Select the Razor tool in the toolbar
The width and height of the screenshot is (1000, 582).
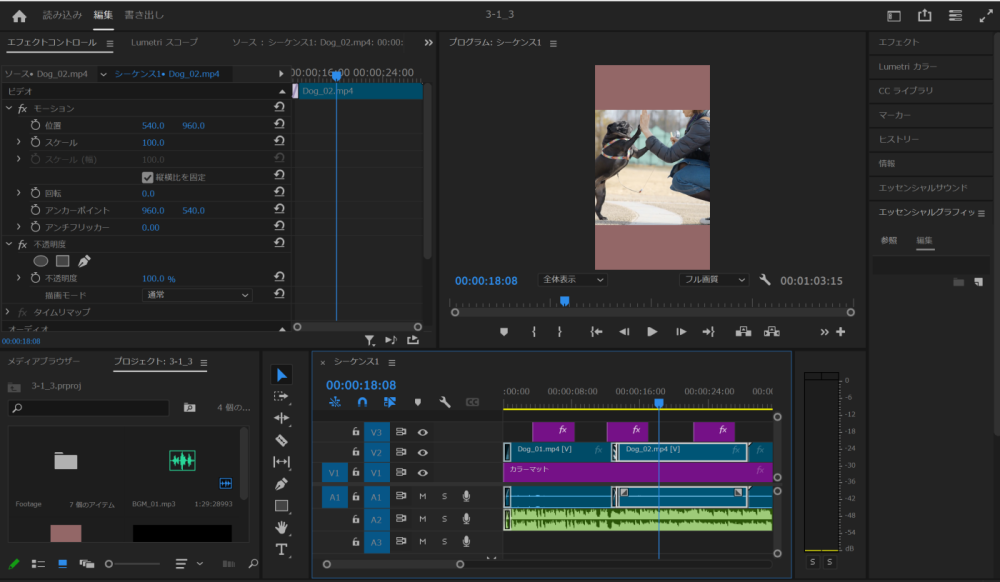(281, 440)
